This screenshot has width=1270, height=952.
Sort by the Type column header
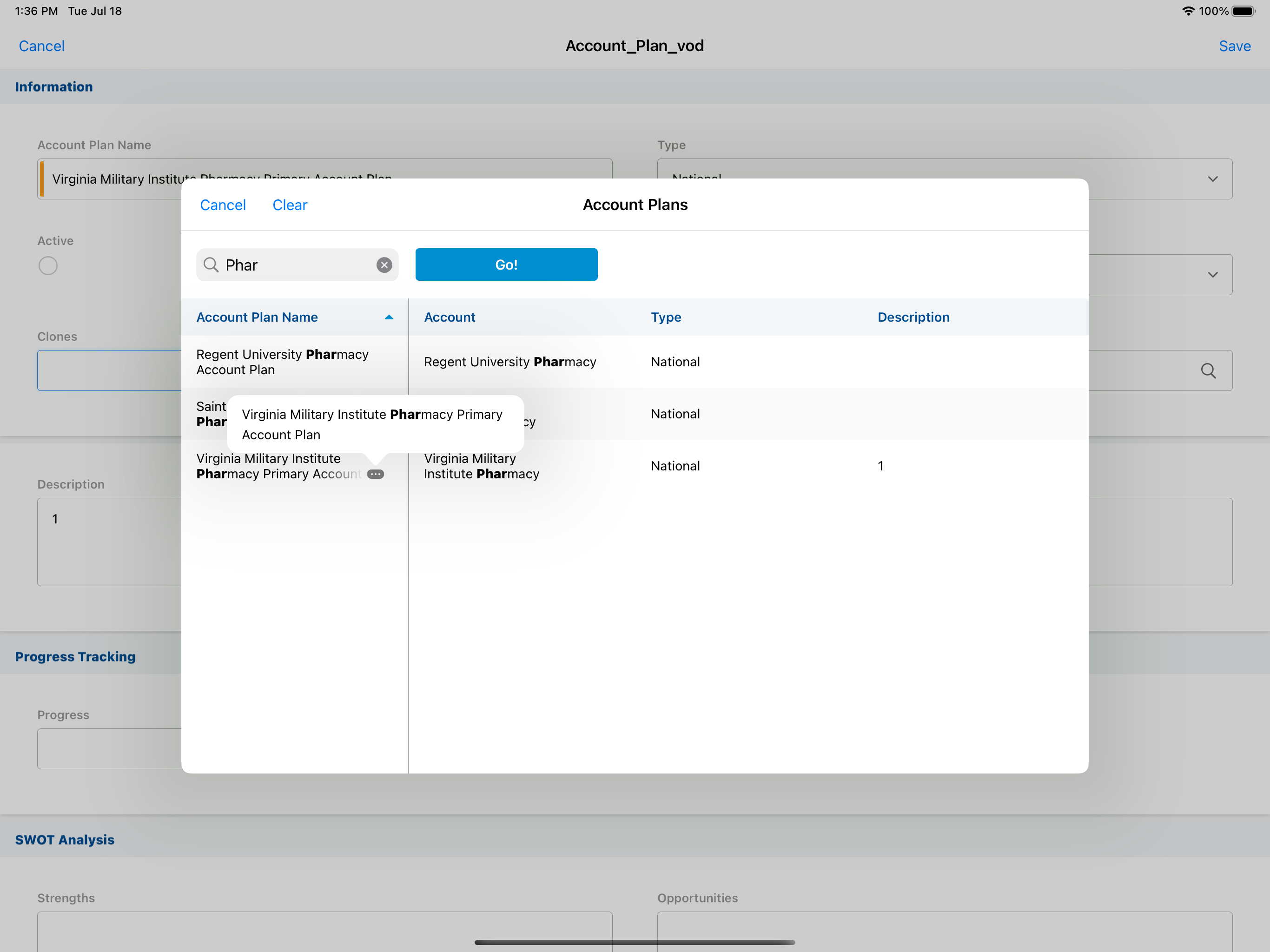[x=666, y=317]
